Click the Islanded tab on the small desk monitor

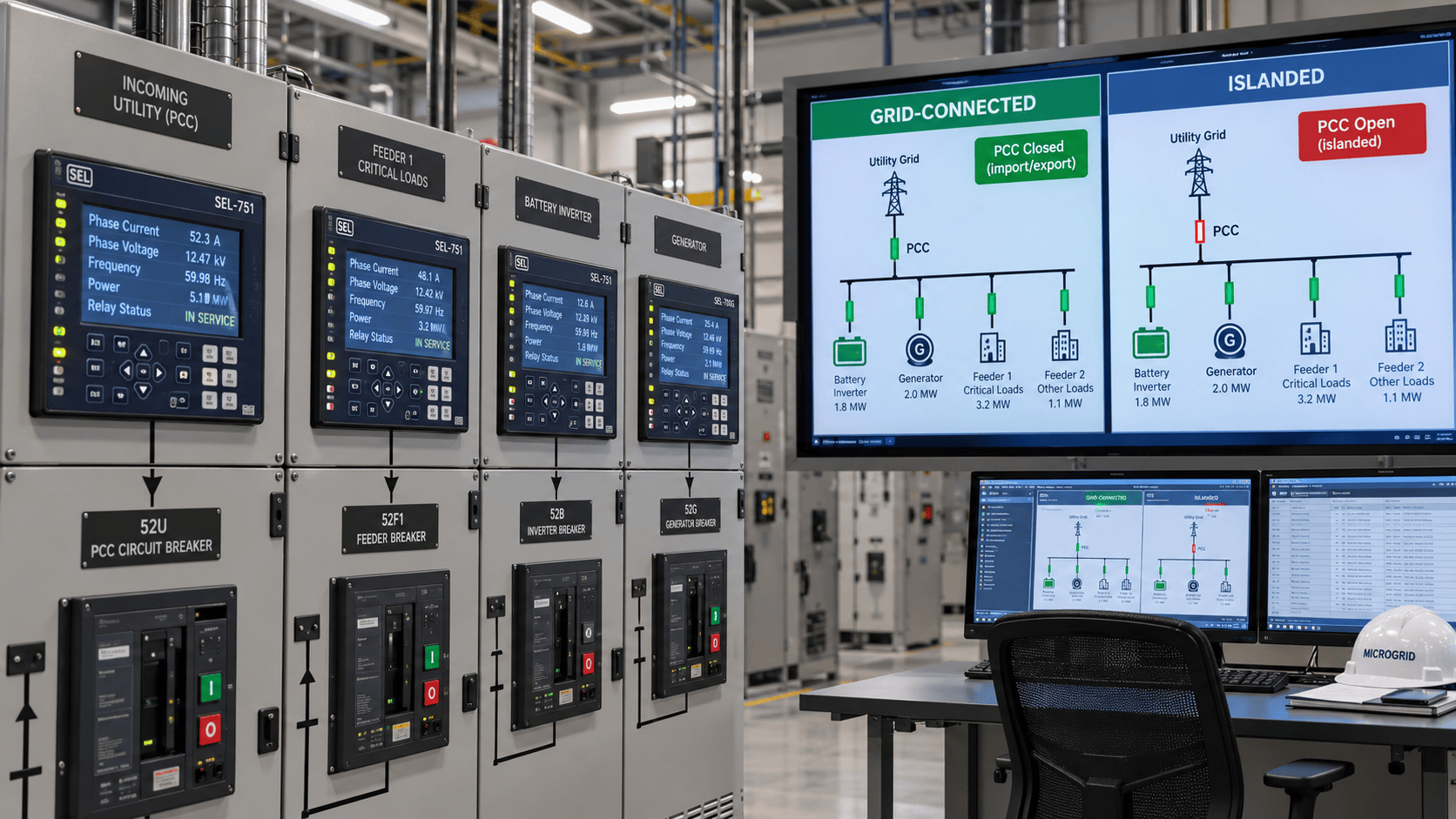[1206, 498]
